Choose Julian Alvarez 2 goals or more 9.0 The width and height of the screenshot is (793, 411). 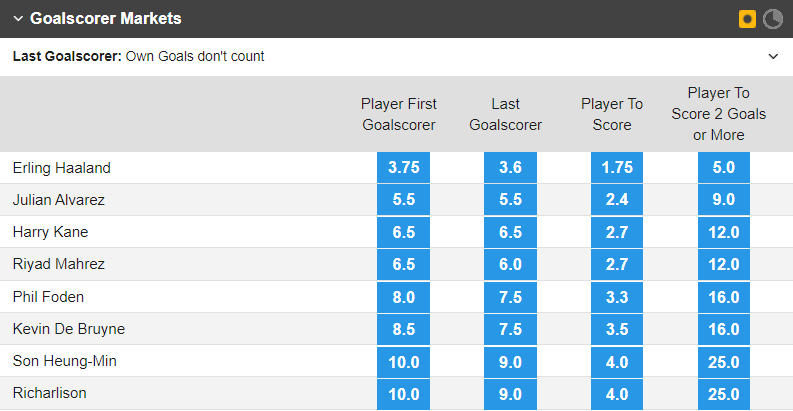coord(724,199)
